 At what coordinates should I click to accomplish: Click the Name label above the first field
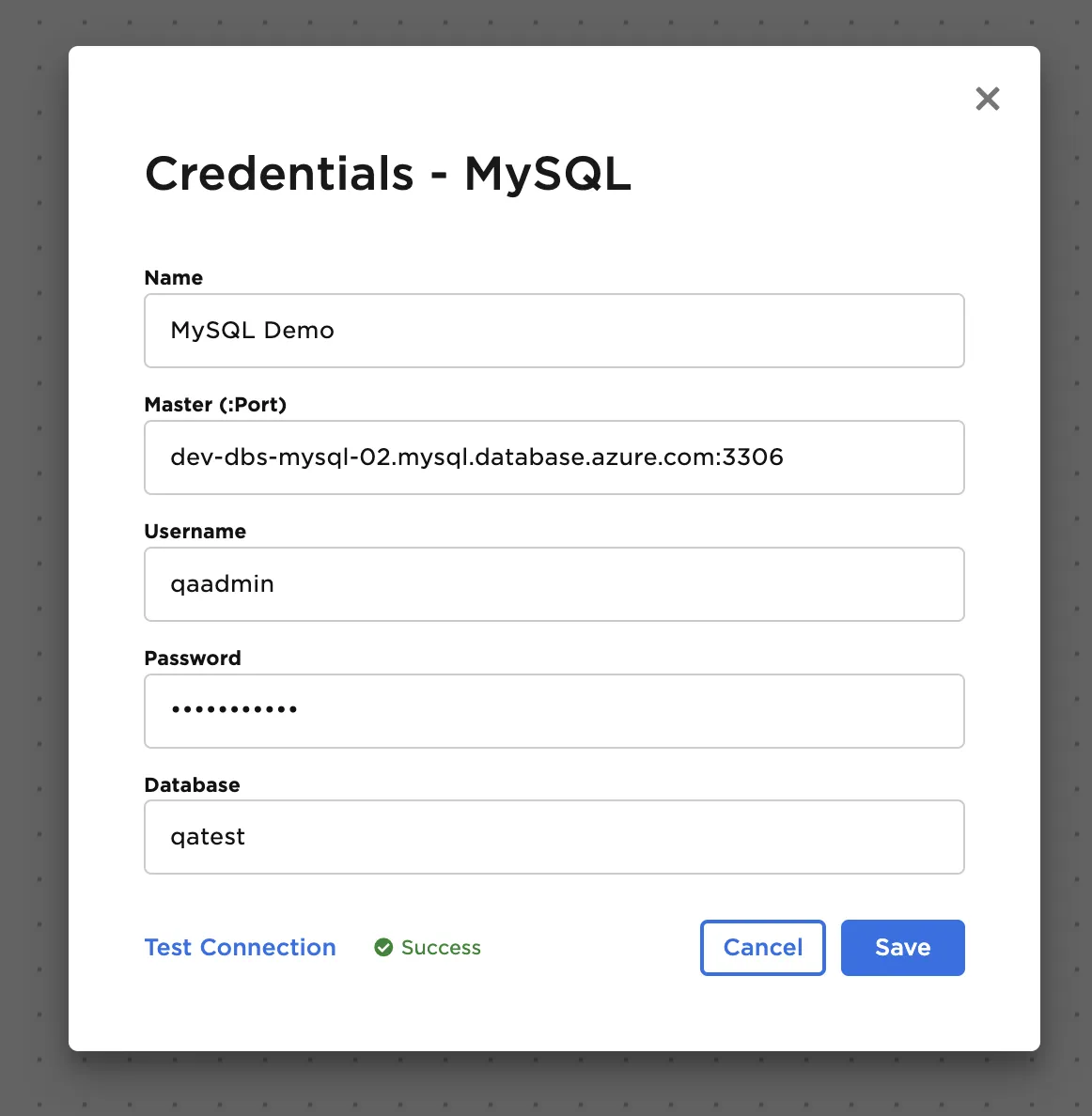point(173,278)
